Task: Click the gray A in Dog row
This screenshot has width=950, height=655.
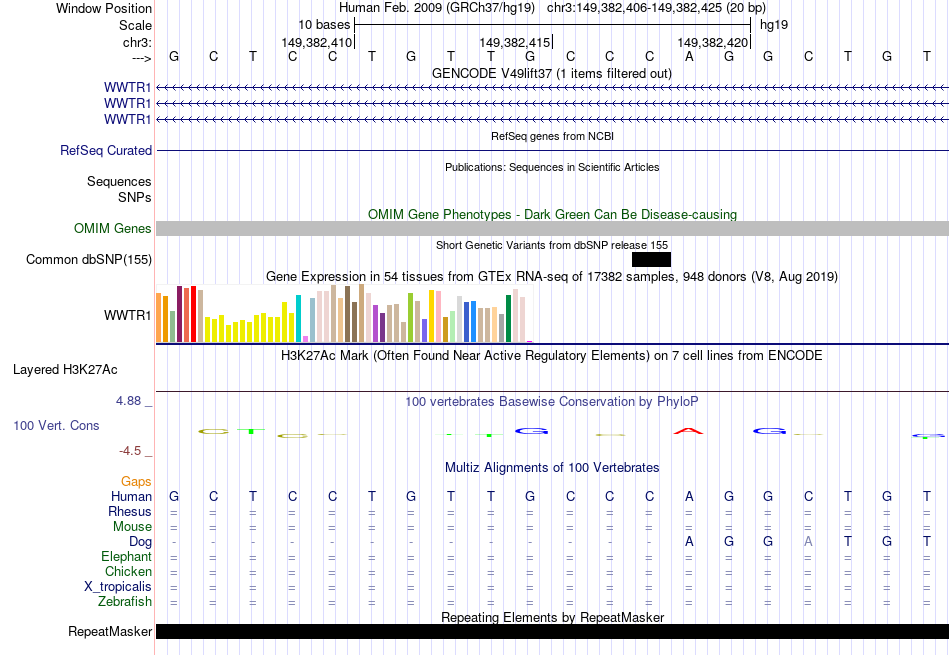Action: point(808,542)
